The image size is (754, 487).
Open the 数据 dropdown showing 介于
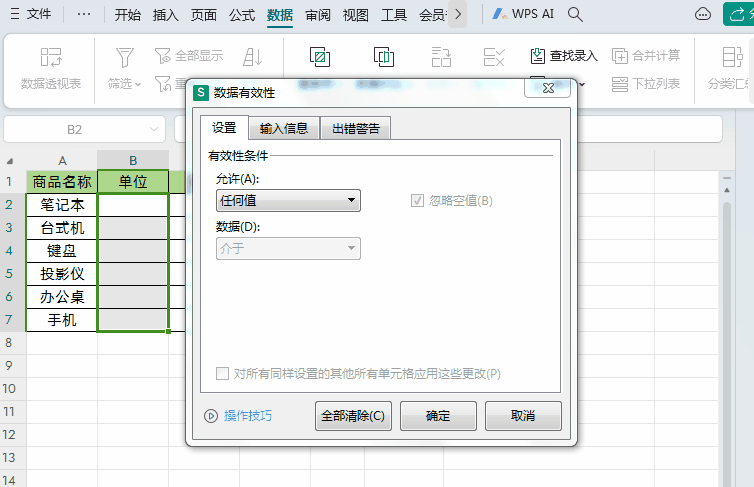point(288,249)
